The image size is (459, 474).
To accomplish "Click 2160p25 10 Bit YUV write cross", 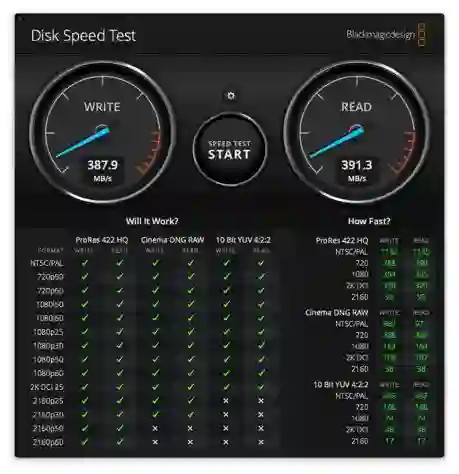I will tap(226, 401).
